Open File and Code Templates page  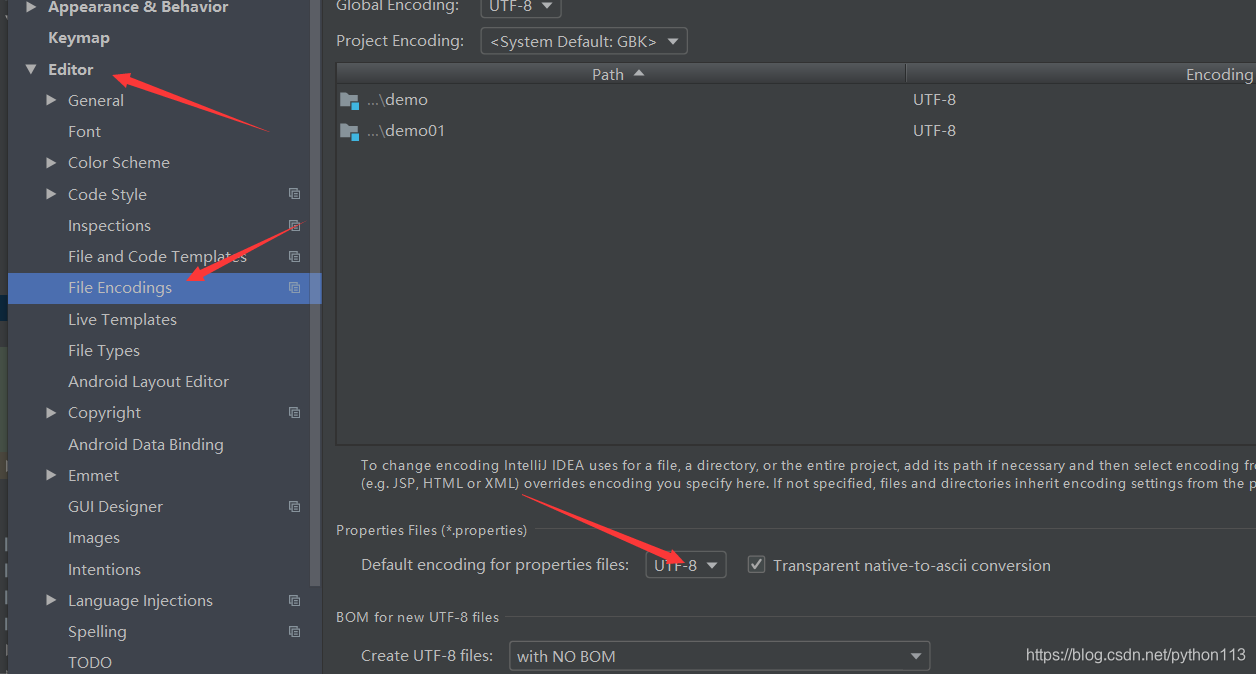click(157, 257)
